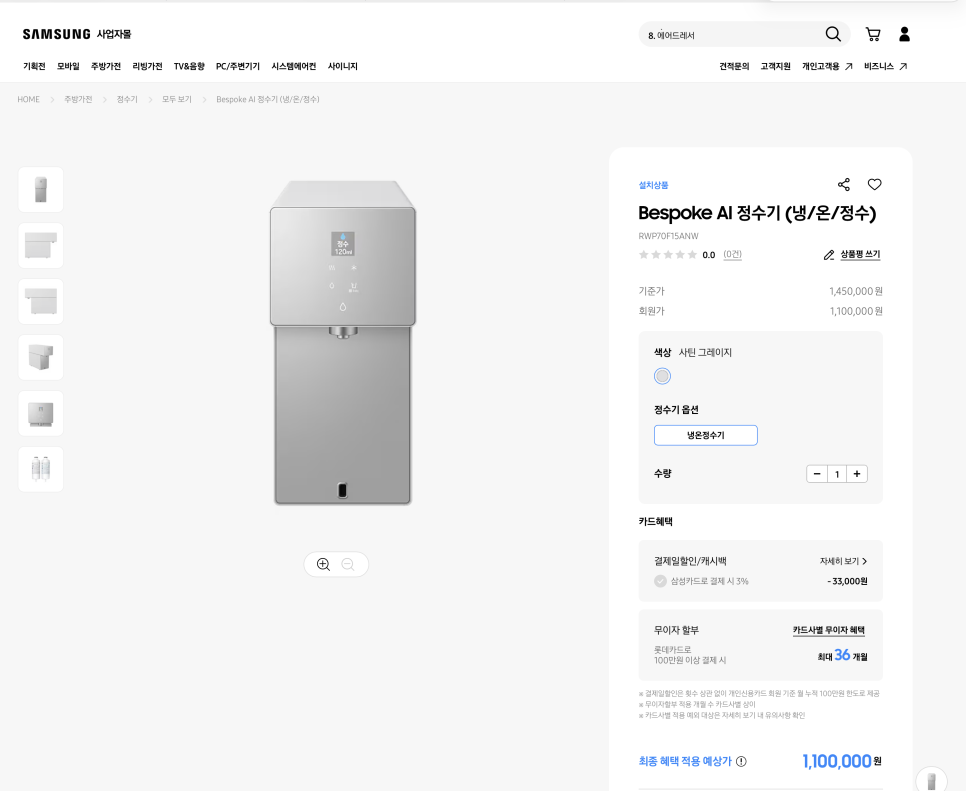Click model number RWP70F15ANW
966x791 pixels.
pyautogui.click(x=668, y=236)
